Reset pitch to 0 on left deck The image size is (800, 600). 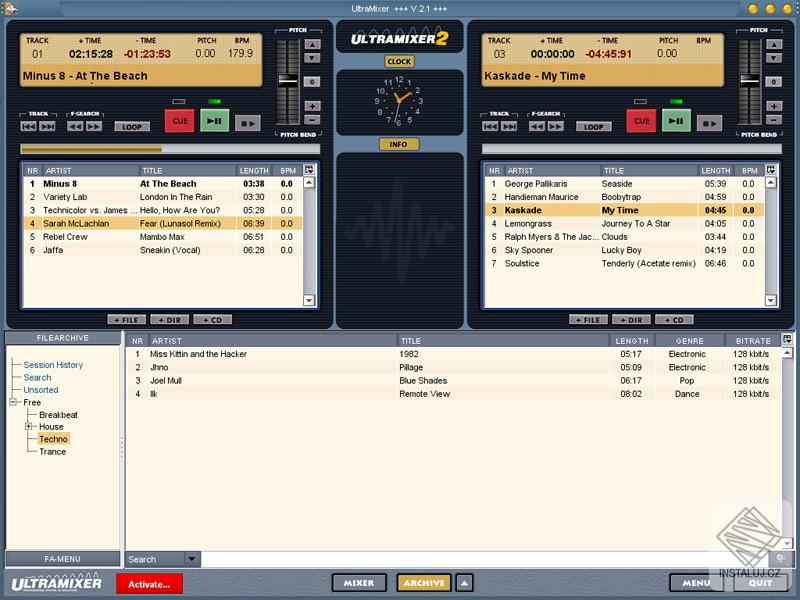click(x=312, y=82)
